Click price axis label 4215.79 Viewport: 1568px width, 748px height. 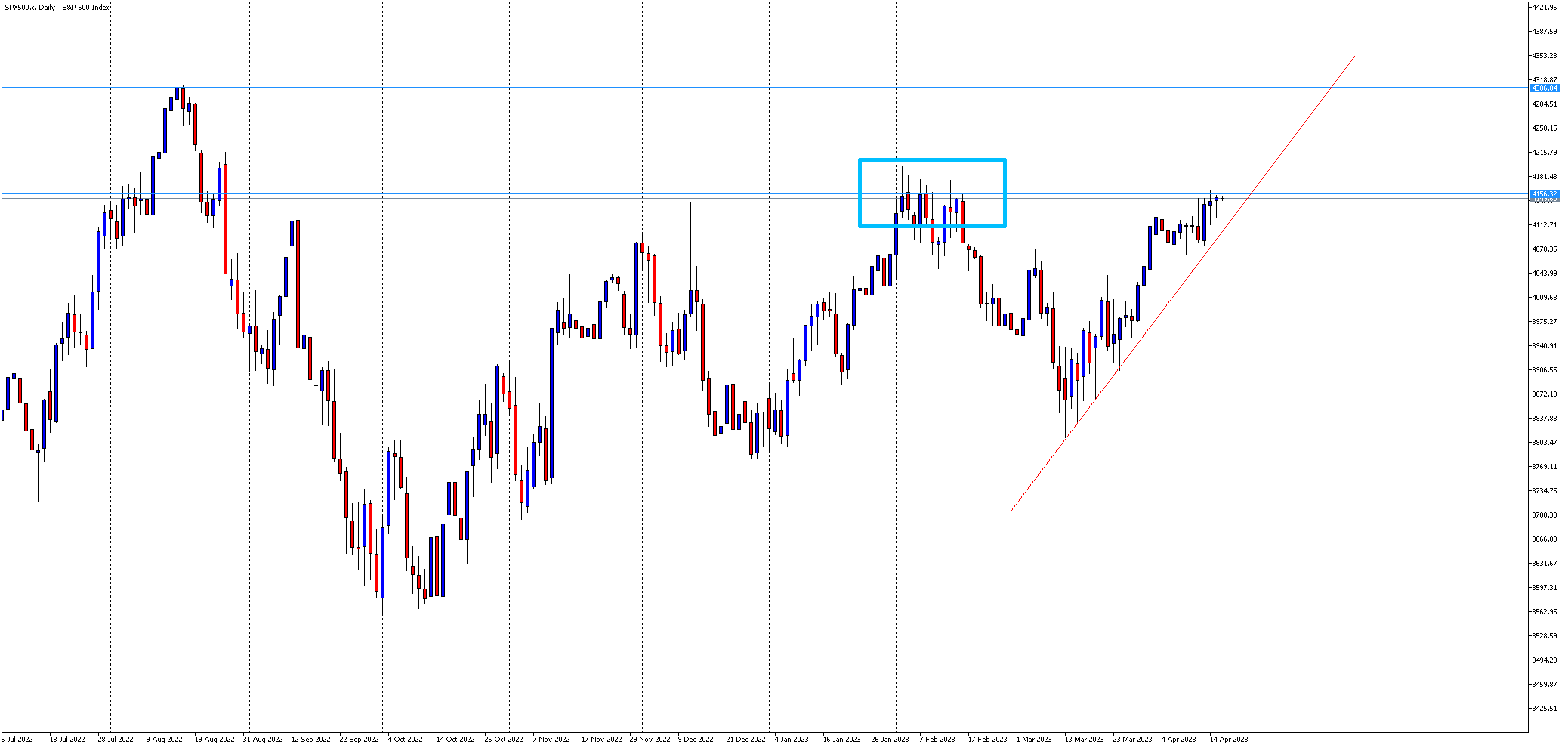coord(1545,153)
